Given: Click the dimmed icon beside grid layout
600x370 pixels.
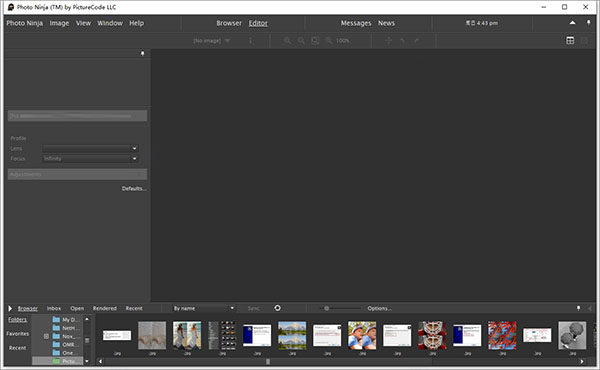Looking at the screenshot, I should tap(584, 41).
